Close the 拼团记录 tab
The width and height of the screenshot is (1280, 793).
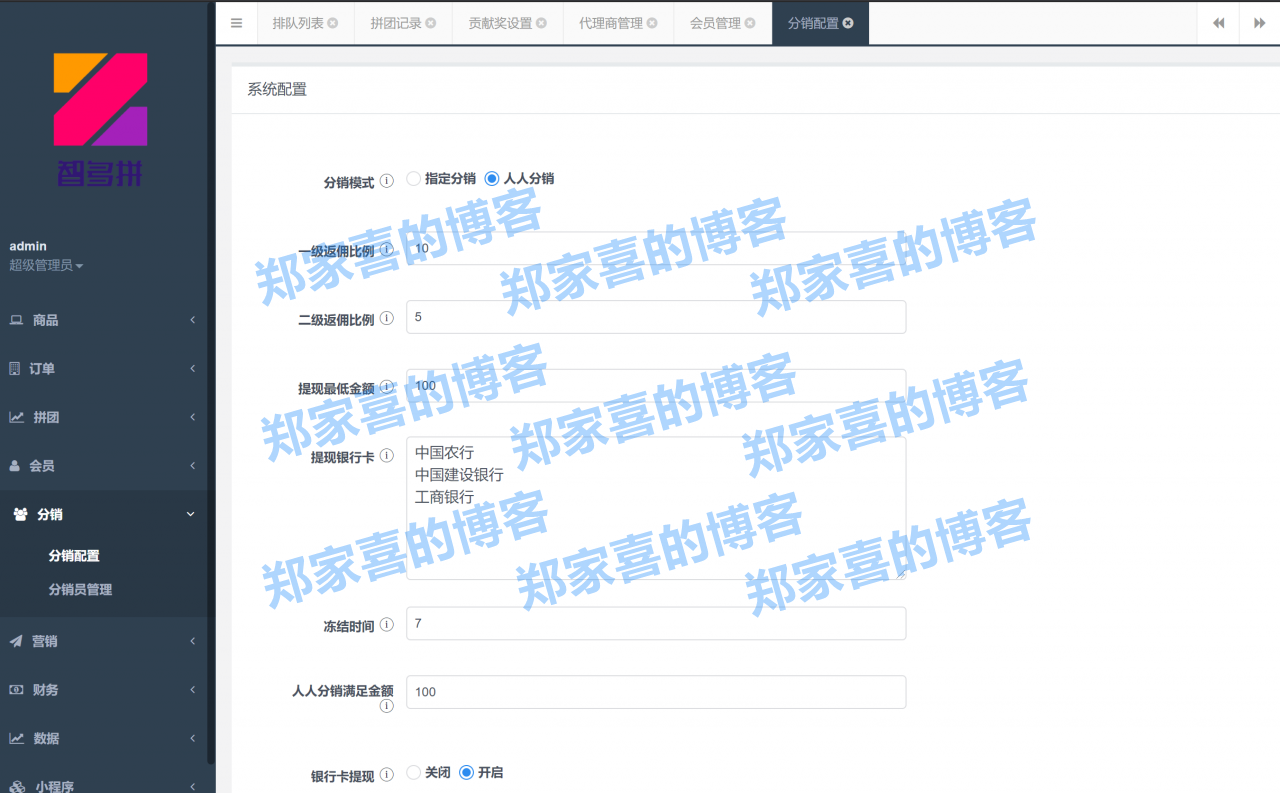(x=431, y=23)
